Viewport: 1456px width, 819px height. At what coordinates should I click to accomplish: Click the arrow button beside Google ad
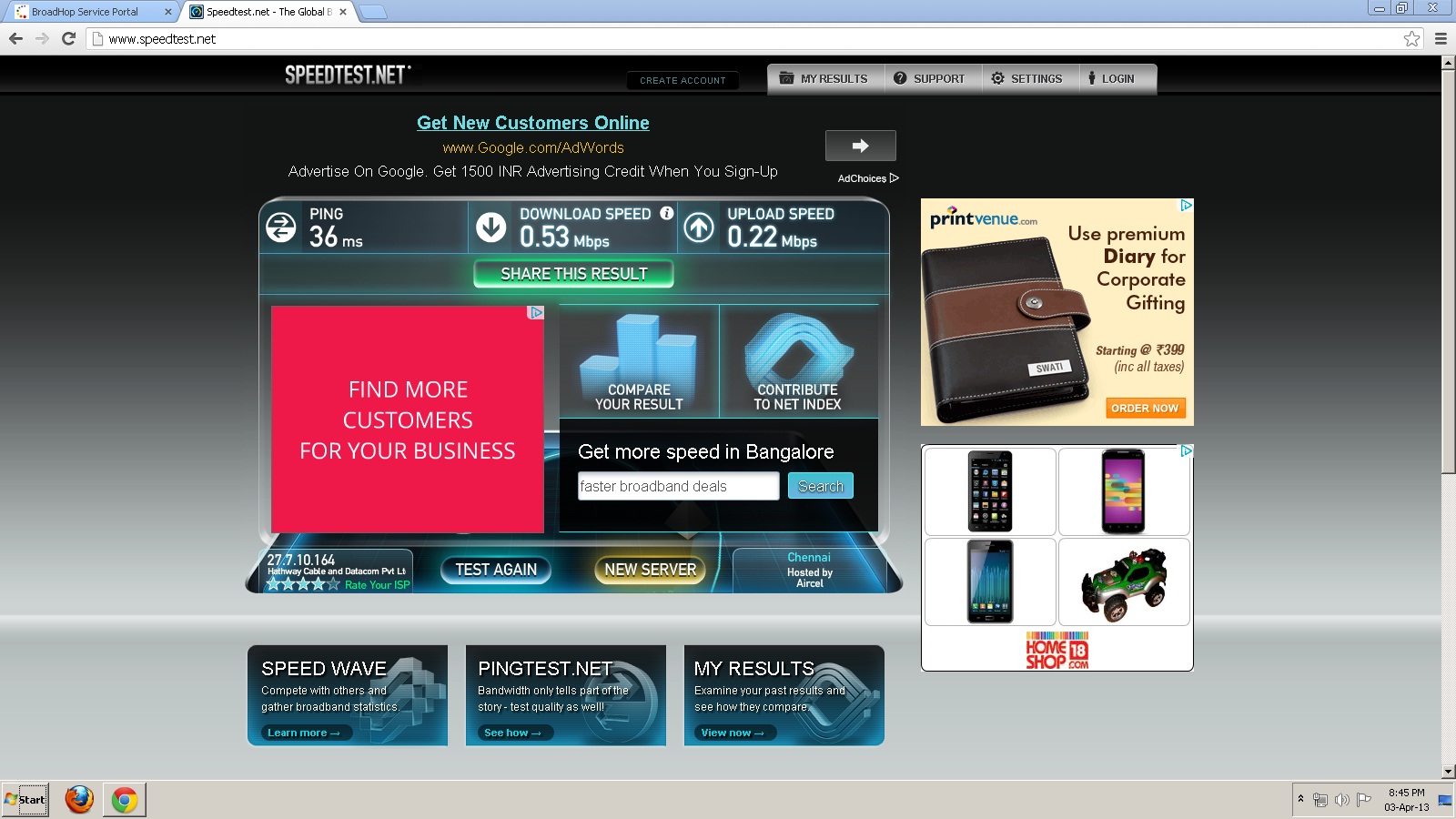(x=860, y=146)
